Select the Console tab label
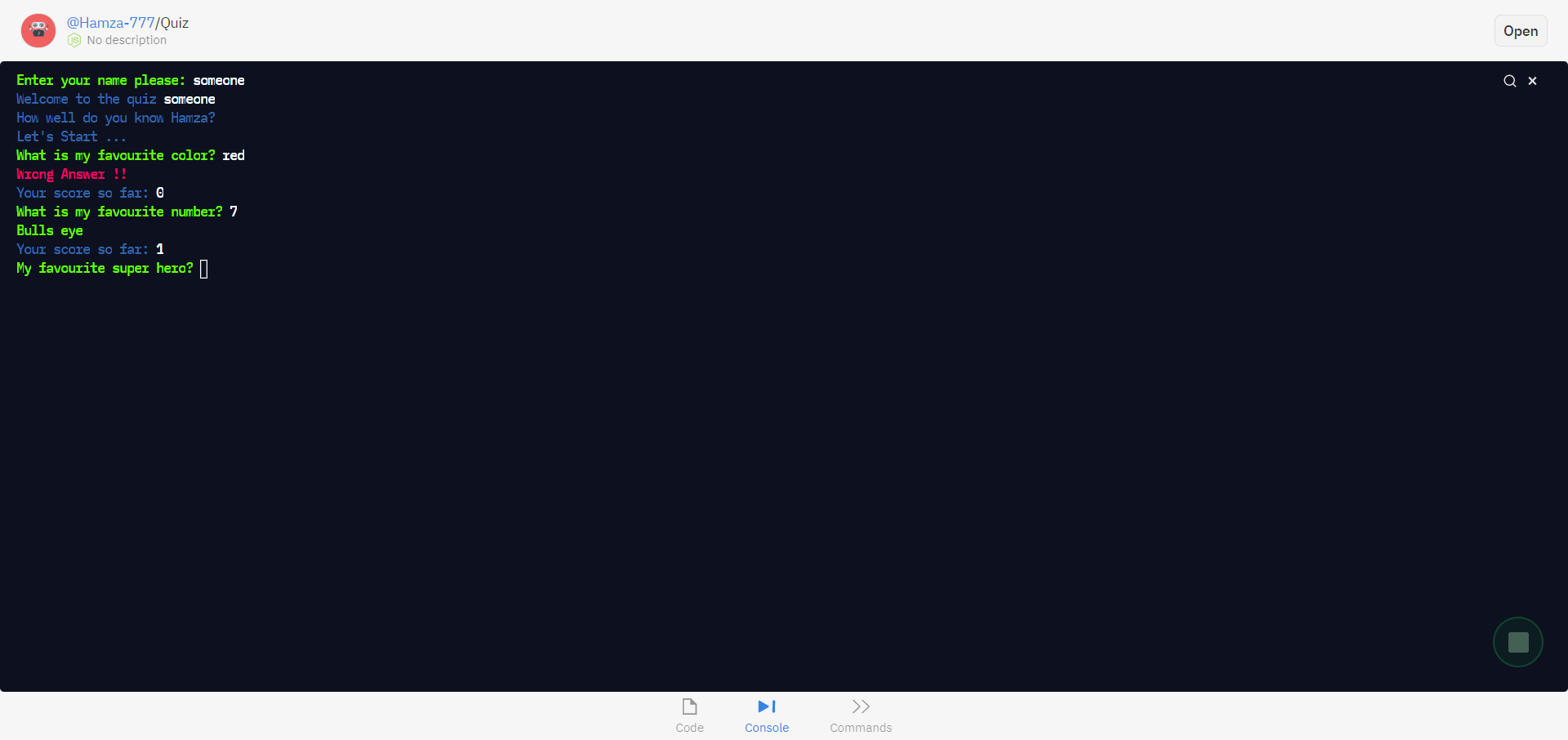 click(x=766, y=728)
